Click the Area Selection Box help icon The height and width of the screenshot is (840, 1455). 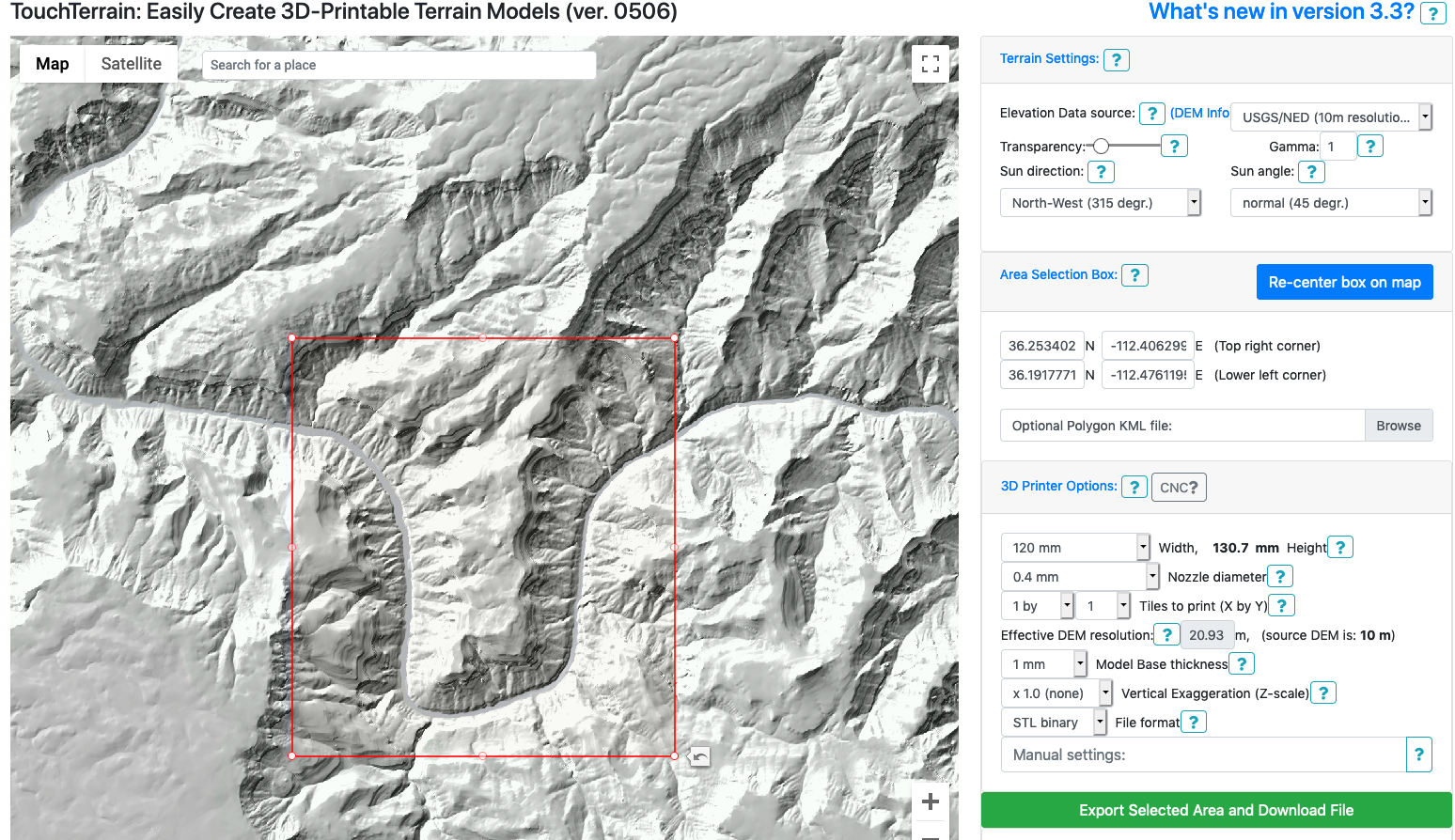click(1134, 274)
